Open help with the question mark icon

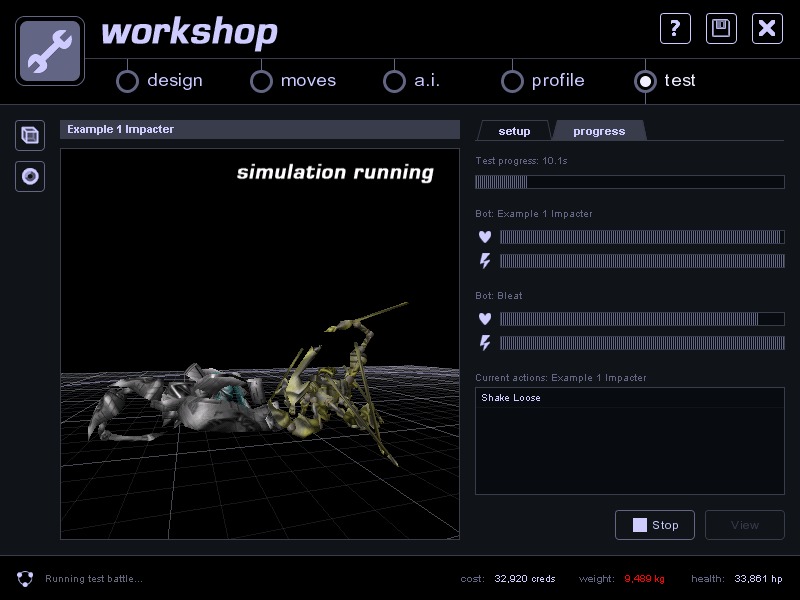pyautogui.click(x=675, y=28)
